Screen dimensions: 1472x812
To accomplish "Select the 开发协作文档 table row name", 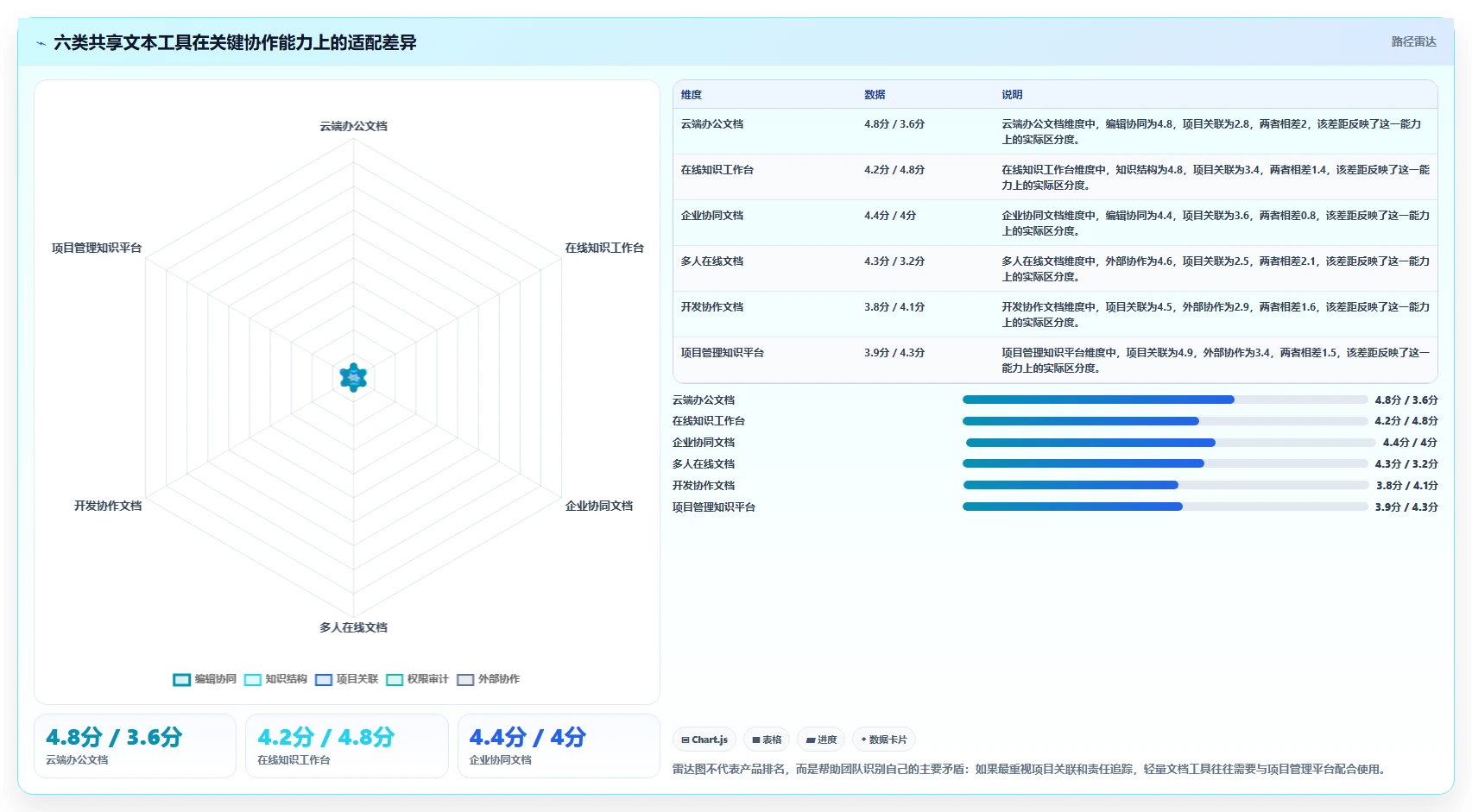I will (x=712, y=307).
